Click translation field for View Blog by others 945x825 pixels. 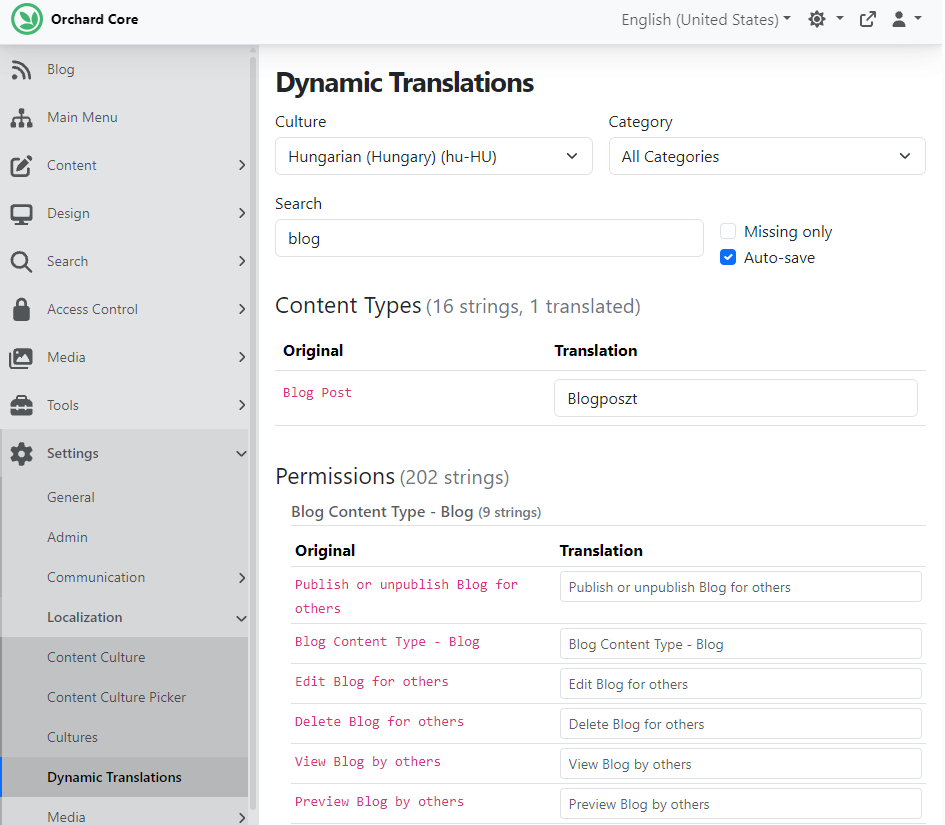coord(741,764)
